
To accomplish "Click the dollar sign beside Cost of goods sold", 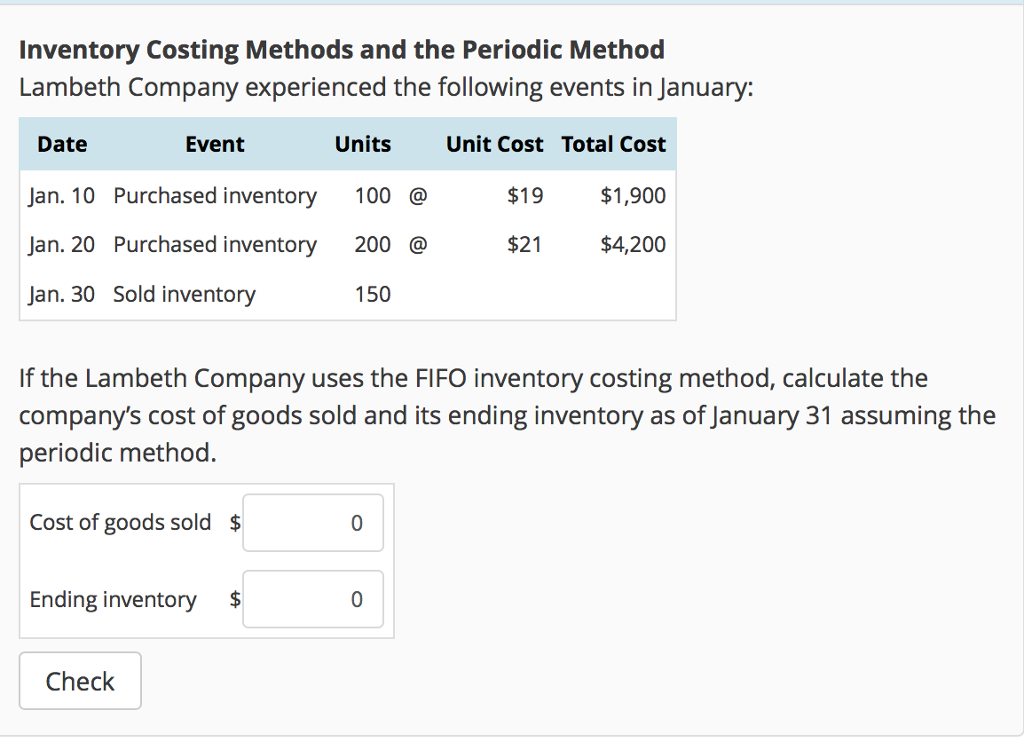I will [233, 522].
